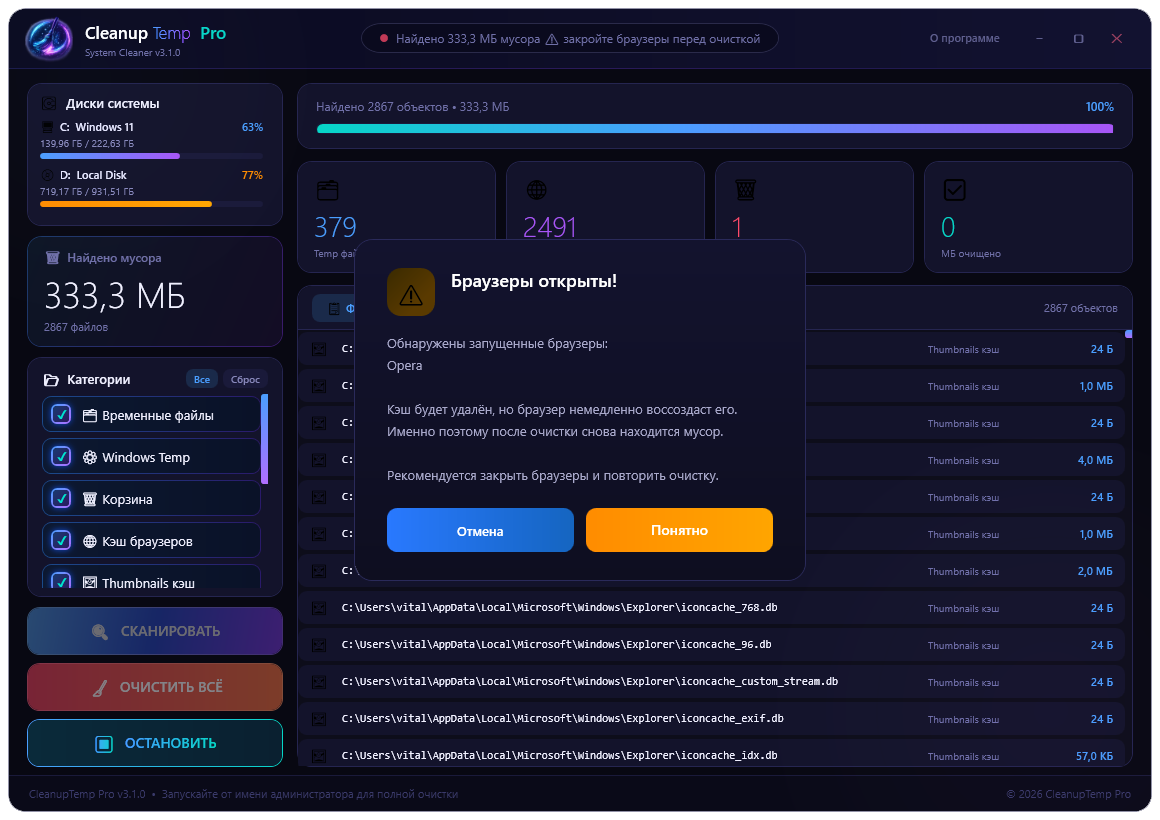Click the D: Local Disk drive icon
This screenshot has width=1160, height=820.
pyautogui.click(x=47, y=175)
